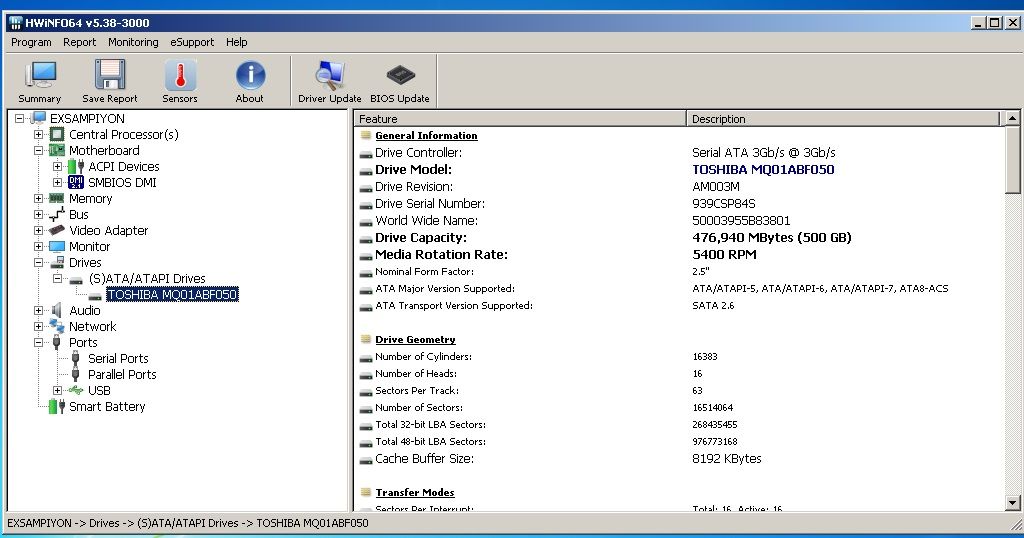Open the Report menu

point(80,42)
